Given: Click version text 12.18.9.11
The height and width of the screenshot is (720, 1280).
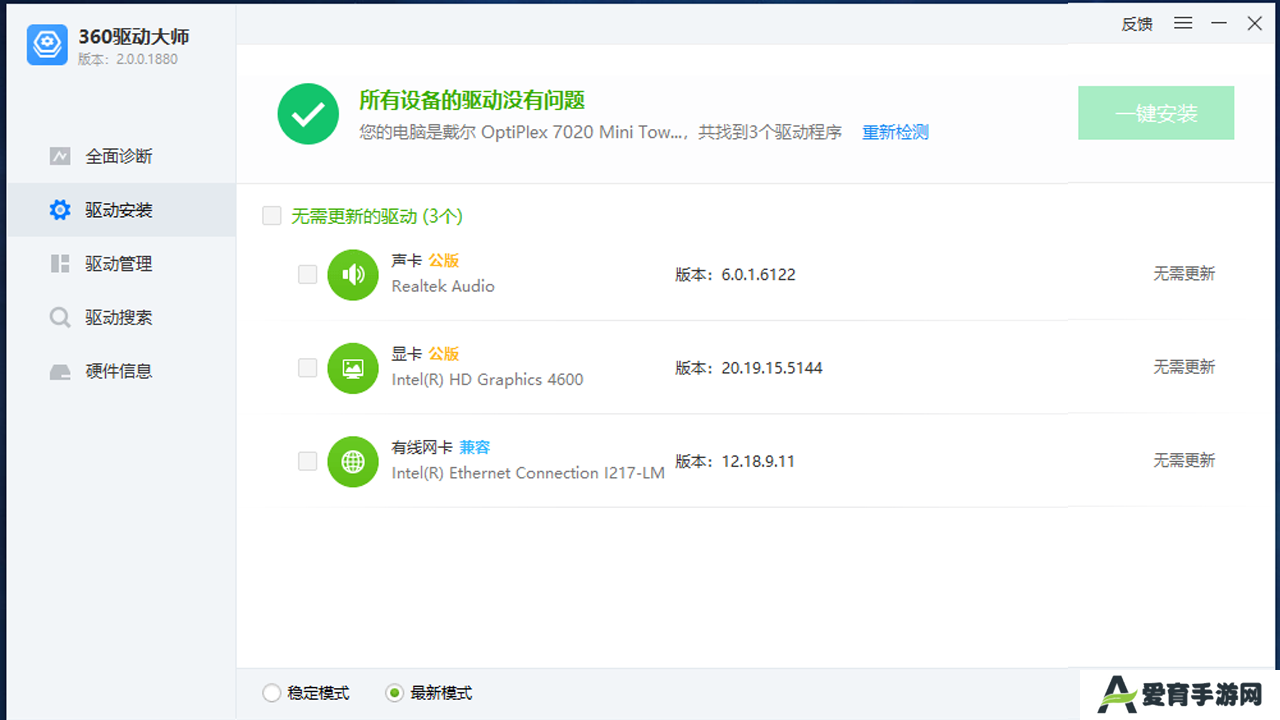Looking at the screenshot, I should click(758, 462).
